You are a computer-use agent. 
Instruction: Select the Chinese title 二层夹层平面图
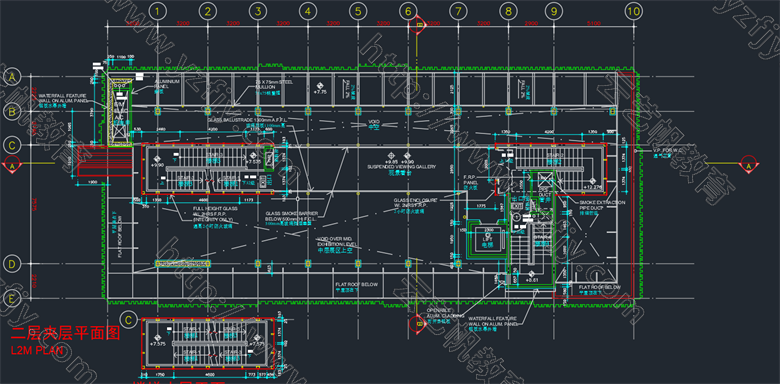pyautogui.click(x=65, y=334)
